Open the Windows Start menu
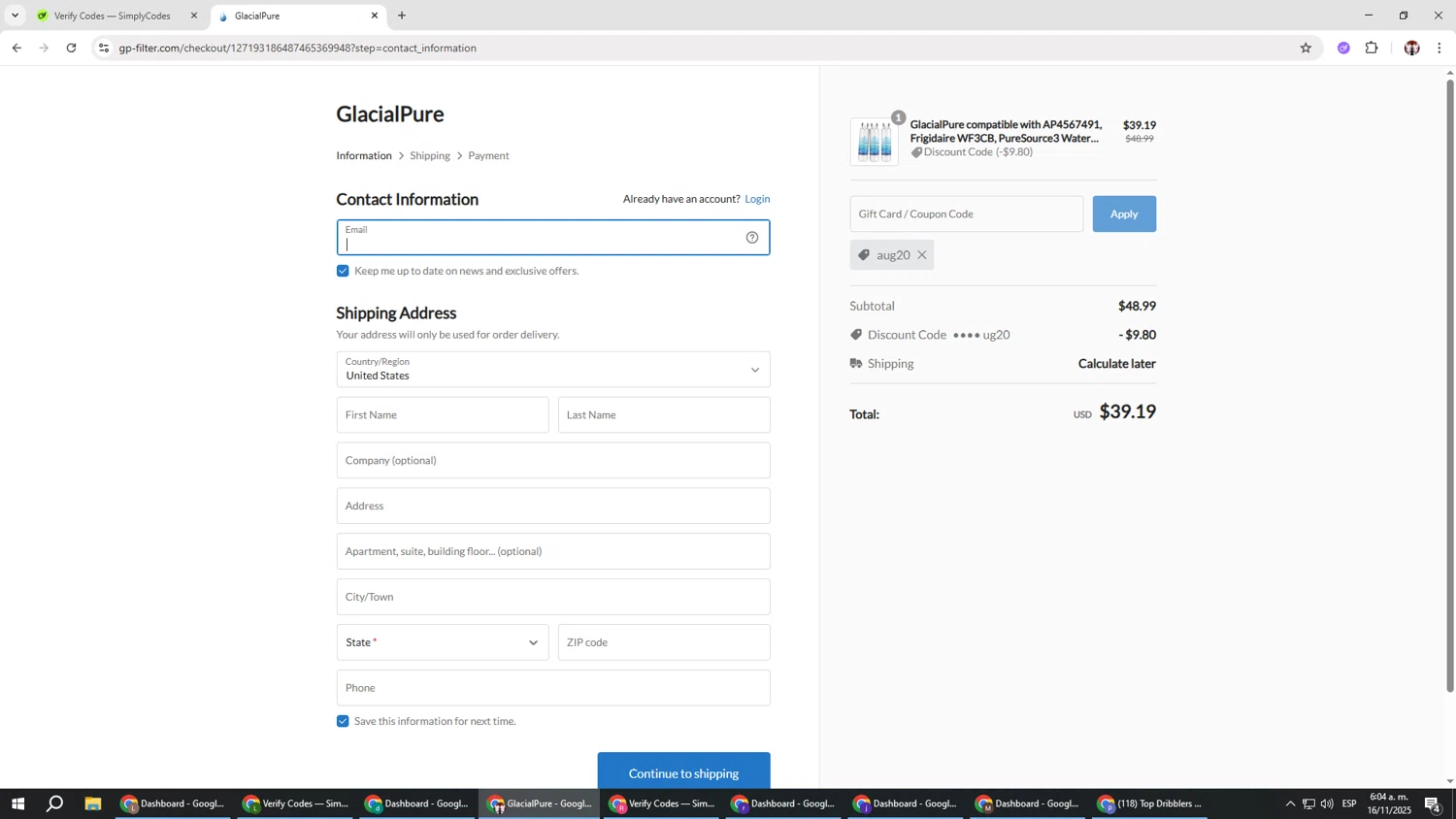Image resolution: width=1456 pixels, height=819 pixels. [17, 803]
